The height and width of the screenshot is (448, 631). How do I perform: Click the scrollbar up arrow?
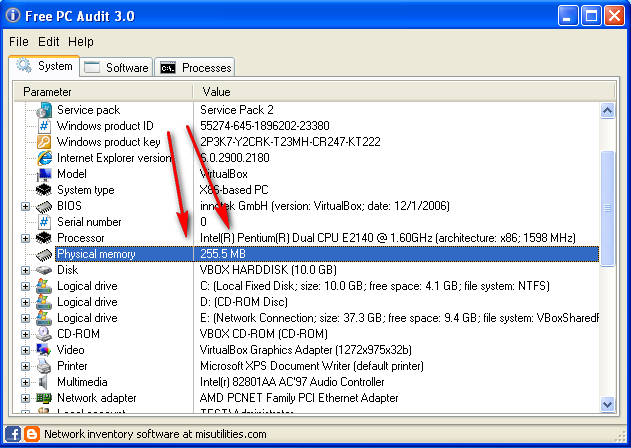coord(607,110)
